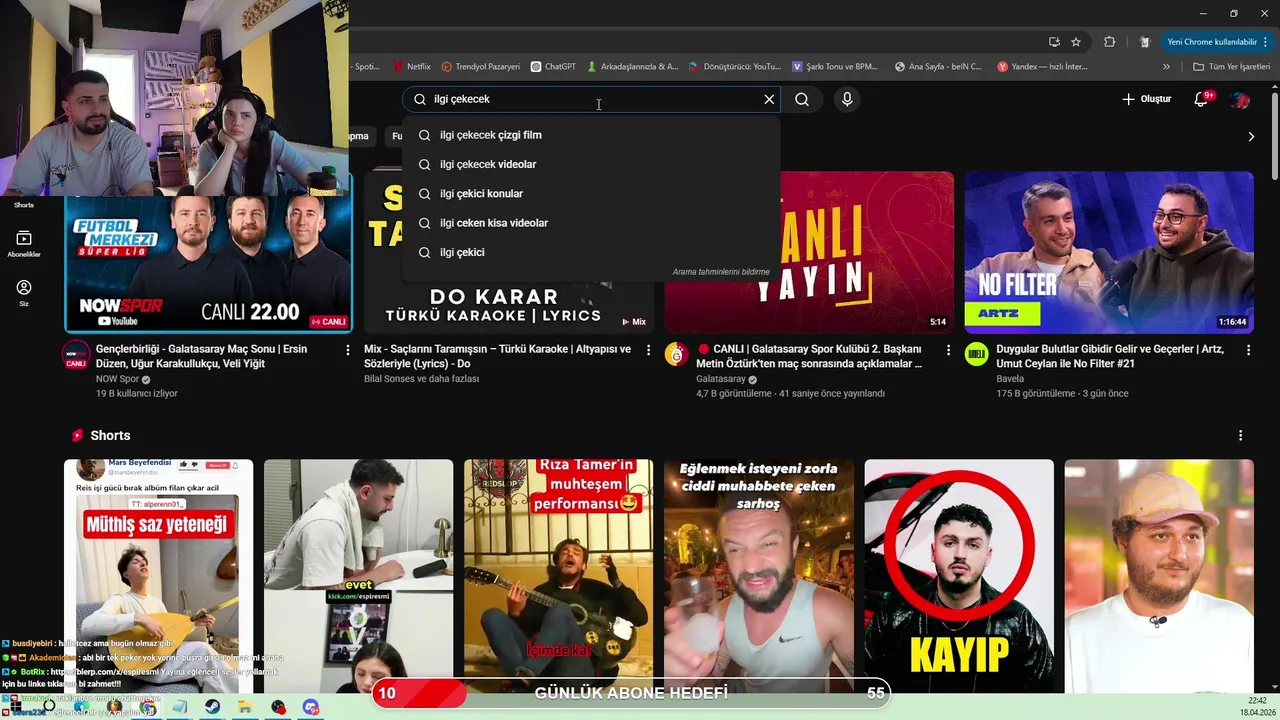The height and width of the screenshot is (720, 1280).
Task: Open the Galatasaray channel avatar
Action: 677,354
